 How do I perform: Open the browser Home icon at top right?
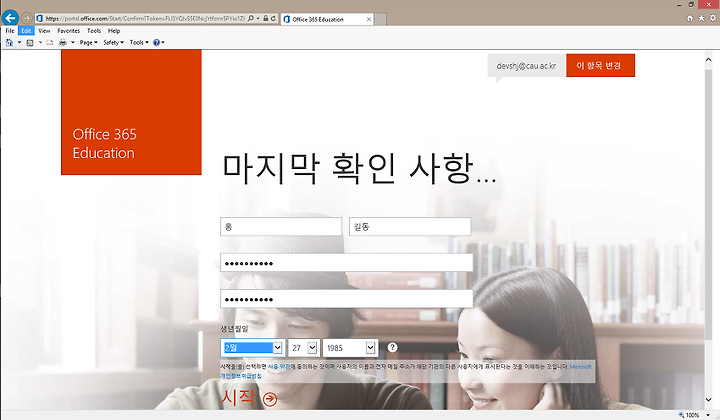coord(690,18)
